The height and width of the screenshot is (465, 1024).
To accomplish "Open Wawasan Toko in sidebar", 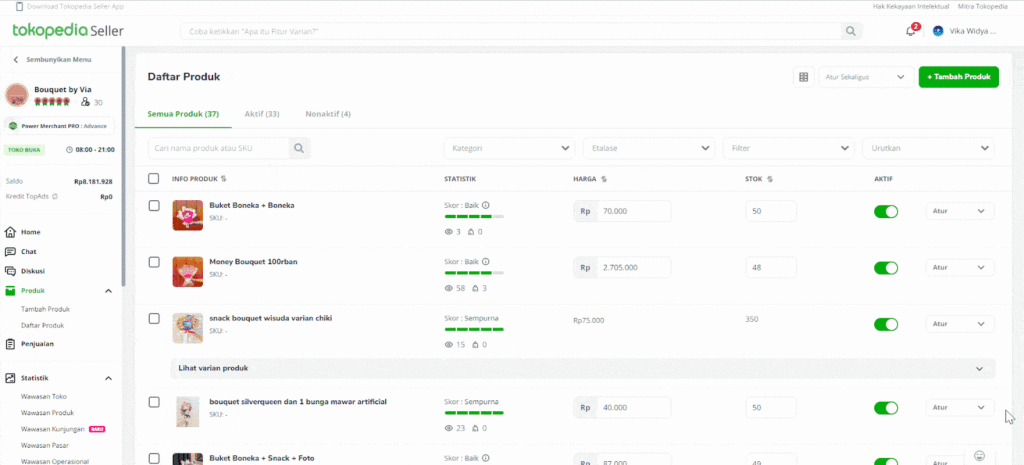I will coord(44,396).
